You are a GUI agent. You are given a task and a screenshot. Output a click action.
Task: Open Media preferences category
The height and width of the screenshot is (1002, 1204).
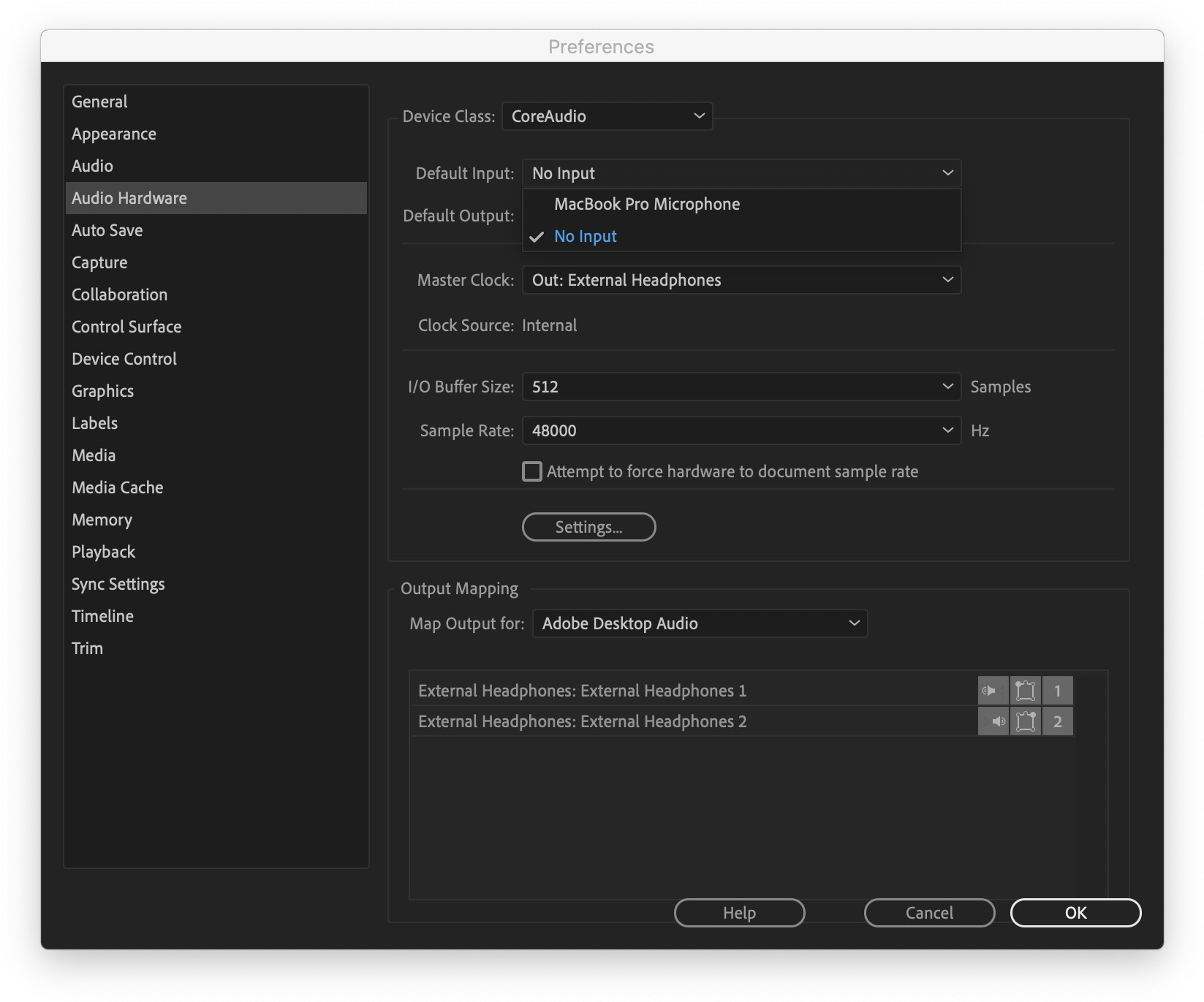tap(216, 455)
